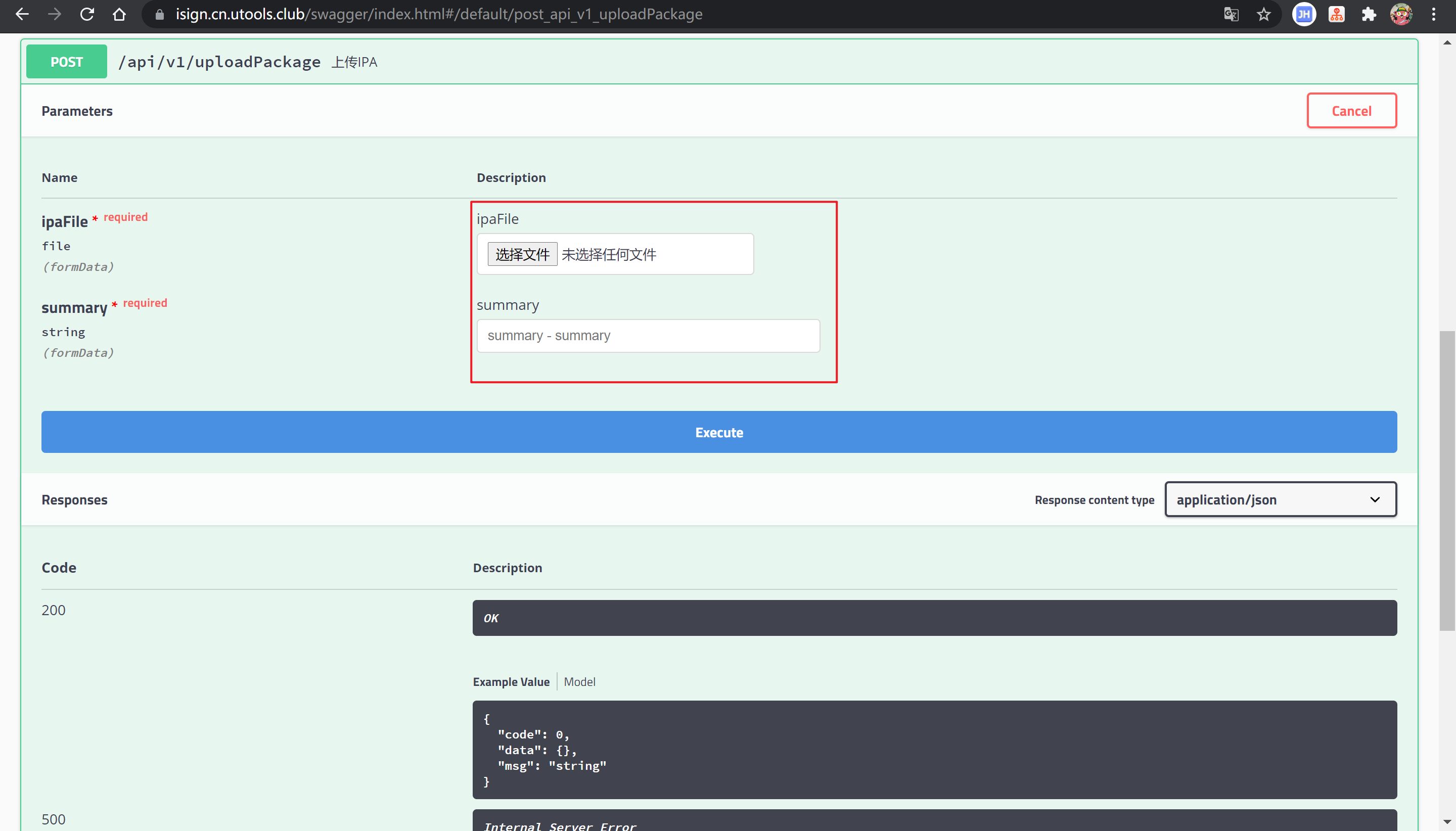Screen dimensions: 1456x831
Task: Click the OK response description
Action: tap(491, 618)
